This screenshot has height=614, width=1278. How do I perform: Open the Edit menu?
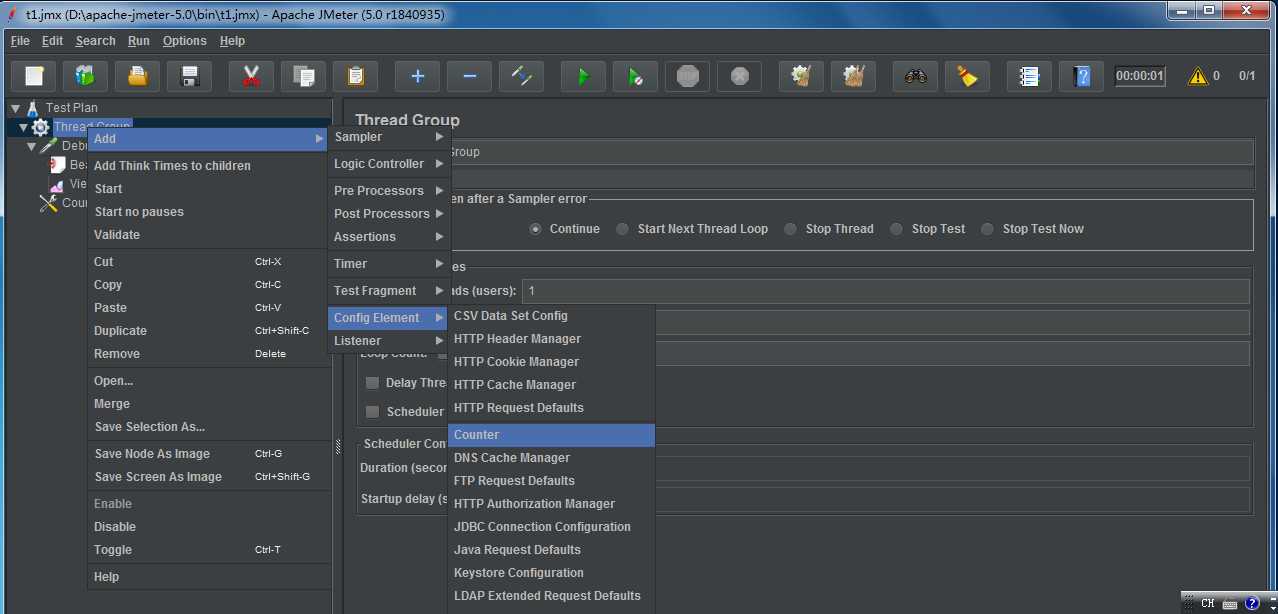pyautogui.click(x=52, y=41)
